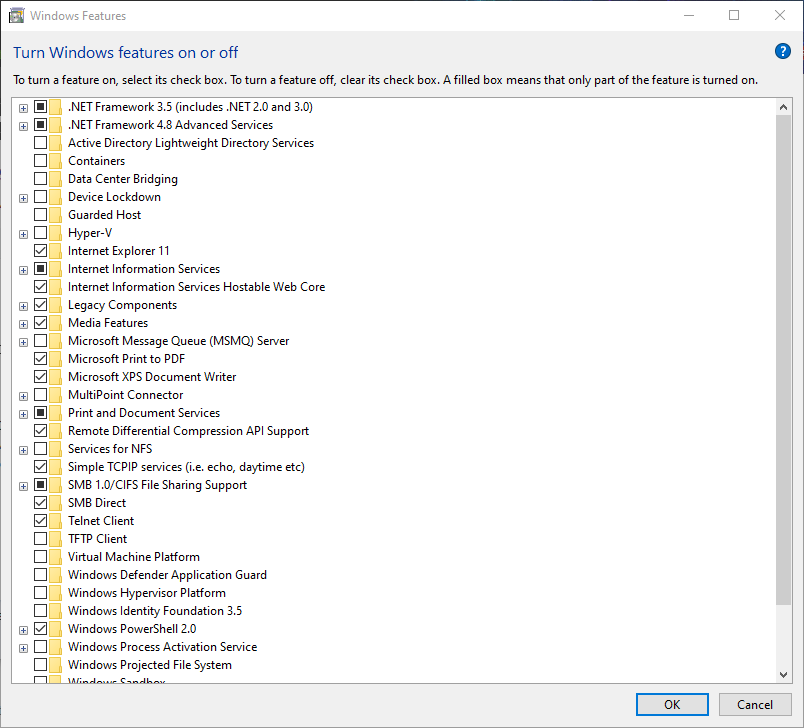Viewport: 804px width, 728px height.
Task: Enable the Containers checkbox
Action: coord(41,160)
